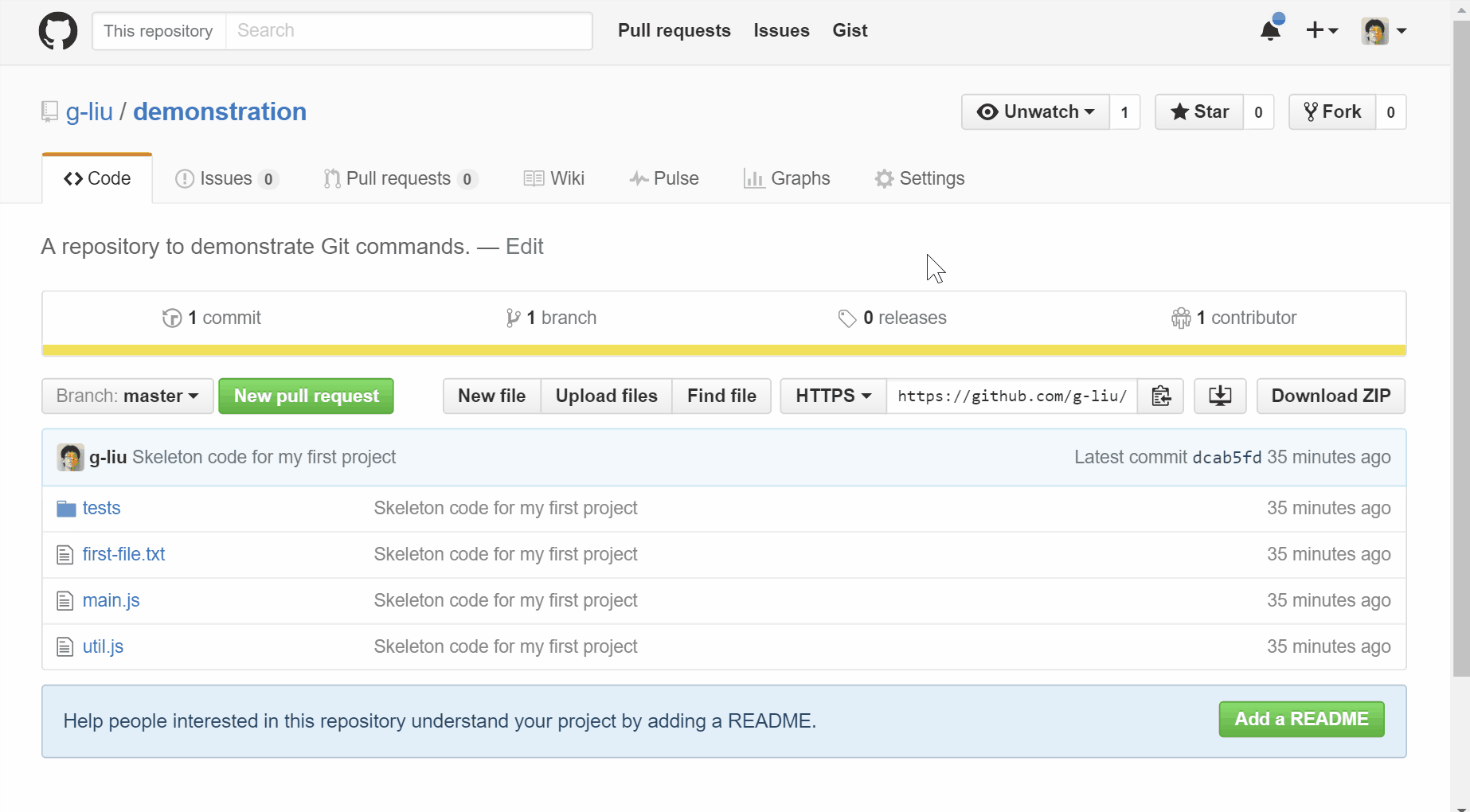The height and width of the screenshot is (812, 1470).
Task: Click the Add a README button
Action: click(1301, 719)
